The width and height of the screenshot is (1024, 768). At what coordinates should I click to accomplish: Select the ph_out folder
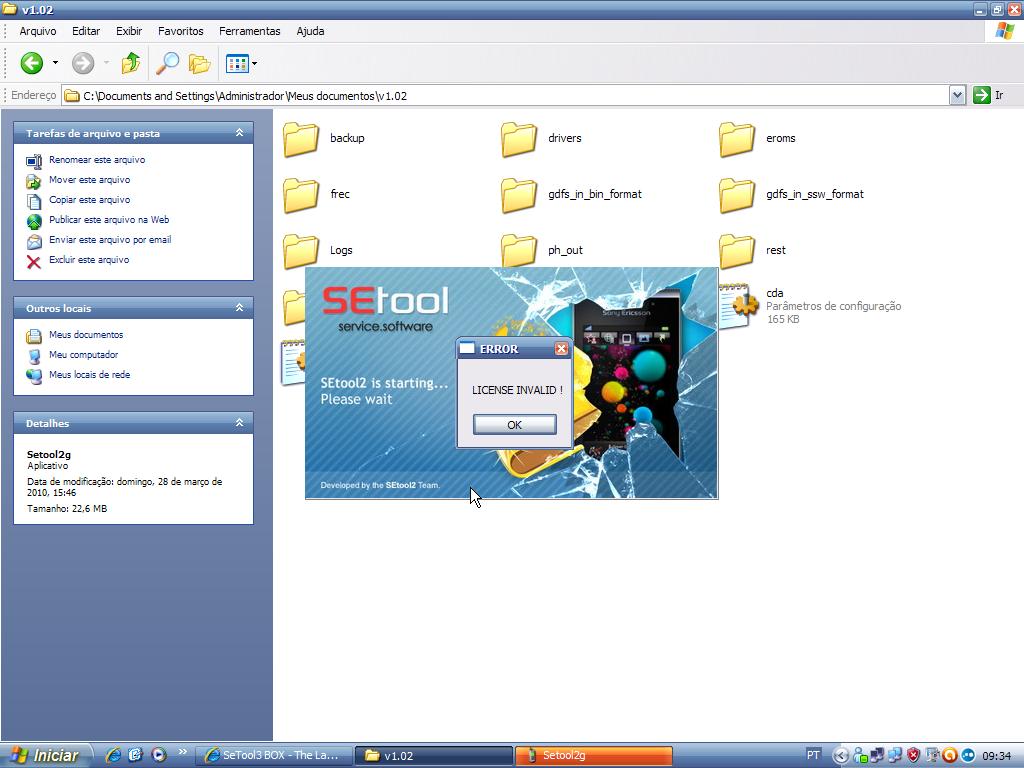point(542,250)
